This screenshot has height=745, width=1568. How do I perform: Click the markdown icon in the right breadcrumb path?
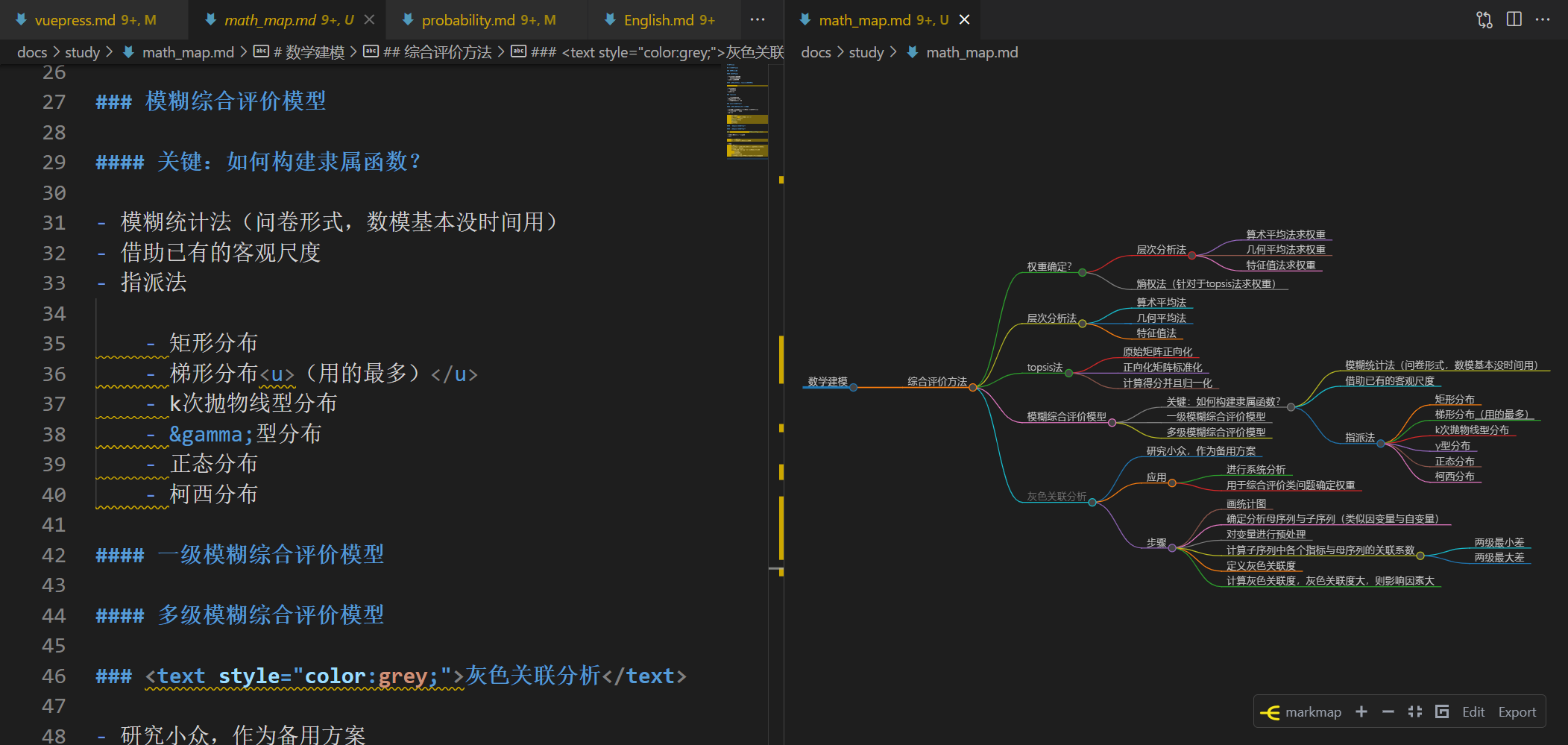[913, 52]
